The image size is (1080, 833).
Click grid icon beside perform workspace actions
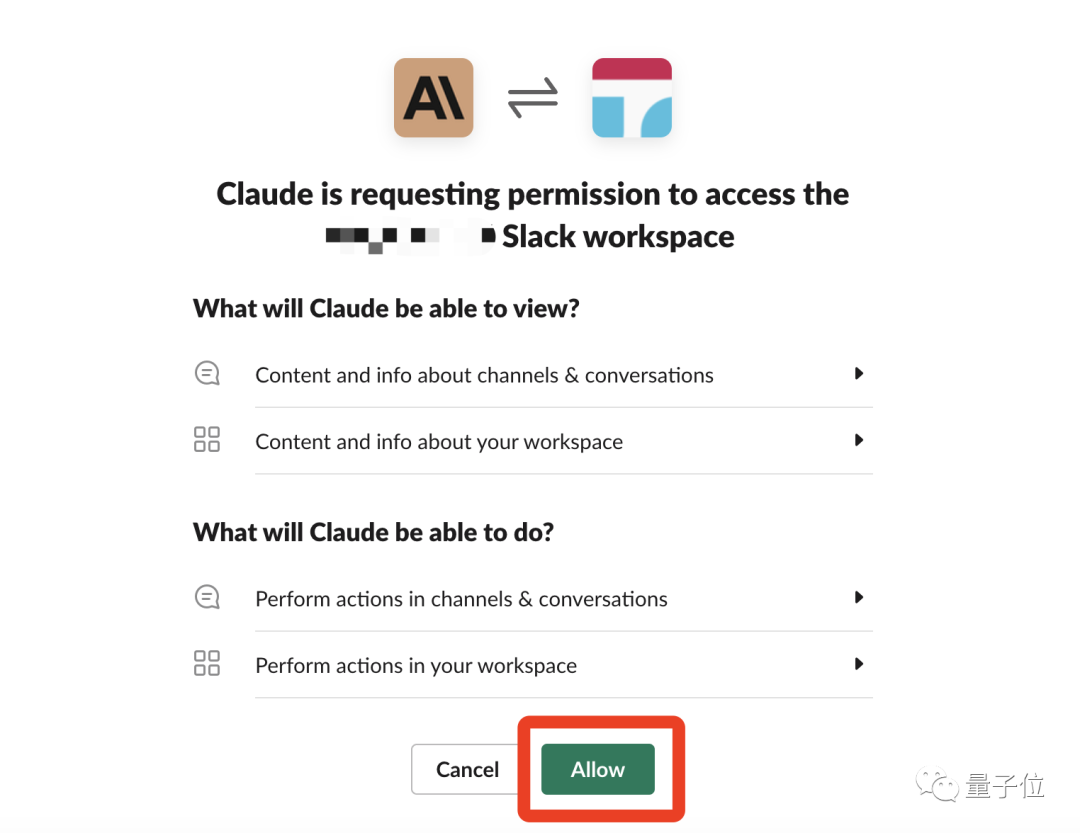coord(206,664)
